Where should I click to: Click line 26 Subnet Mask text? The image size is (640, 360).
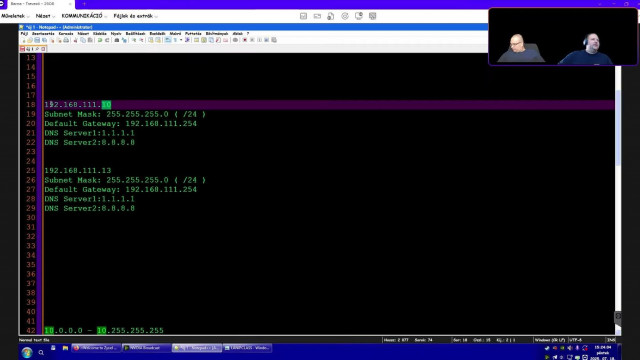(125, 180)
